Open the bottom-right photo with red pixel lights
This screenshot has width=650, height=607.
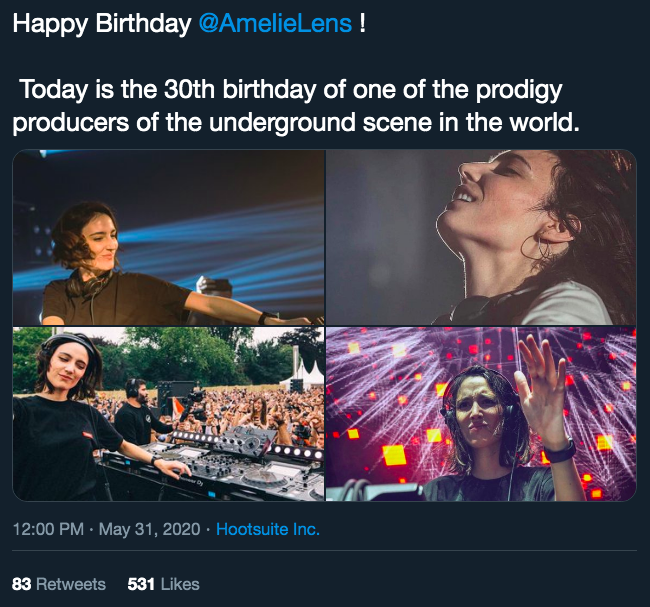point(481,413)
